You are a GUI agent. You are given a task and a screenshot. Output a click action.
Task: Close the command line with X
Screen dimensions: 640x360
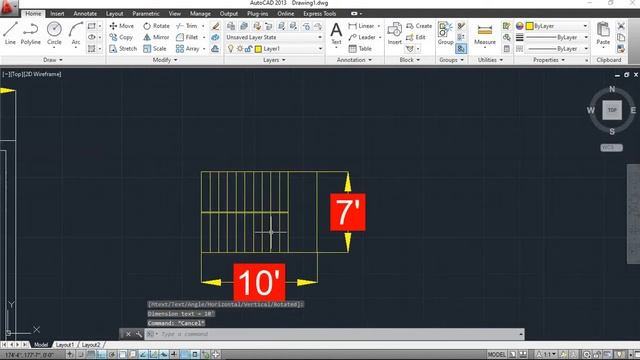(128, 334)
